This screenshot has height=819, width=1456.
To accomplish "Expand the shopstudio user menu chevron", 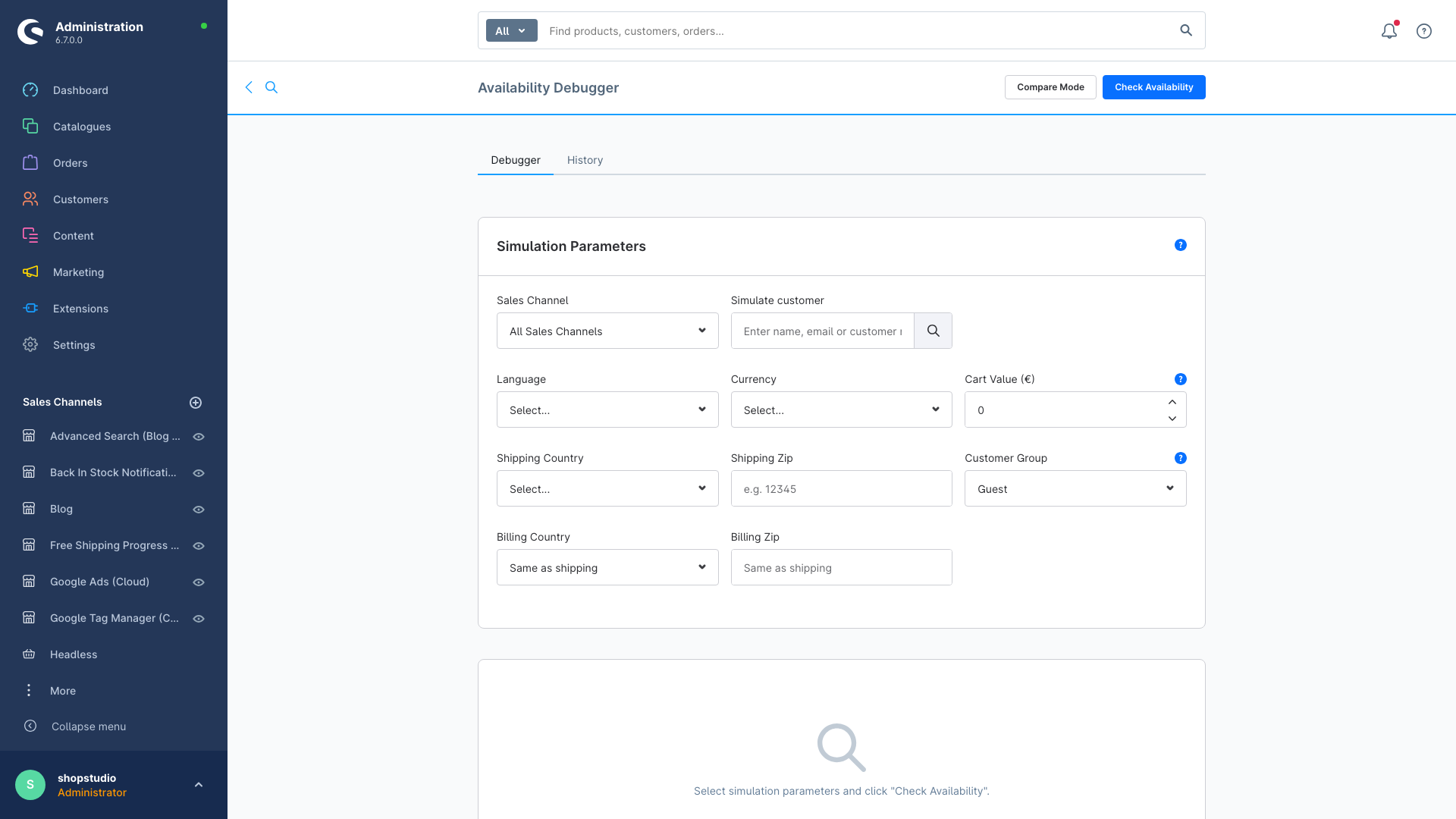I will [x=199, y=785].
